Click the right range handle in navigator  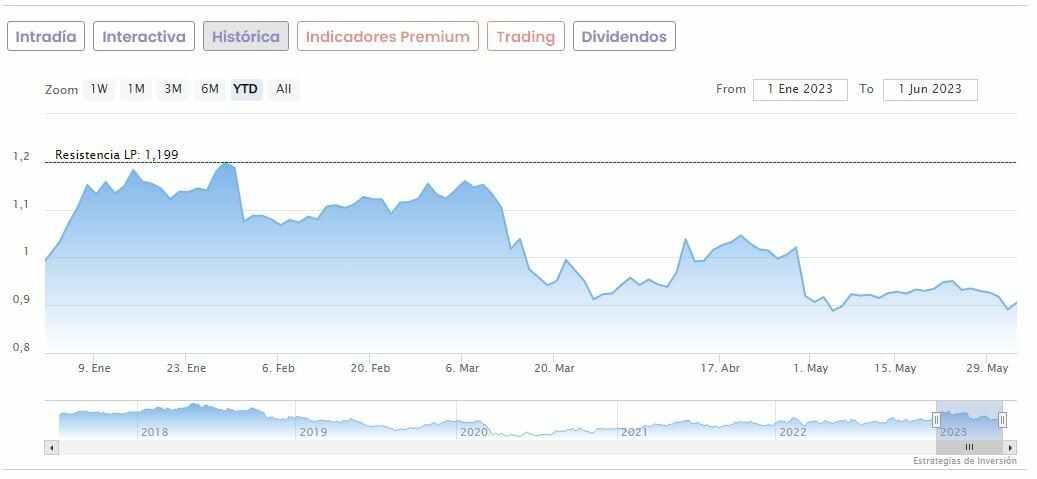pos(1002,420)
